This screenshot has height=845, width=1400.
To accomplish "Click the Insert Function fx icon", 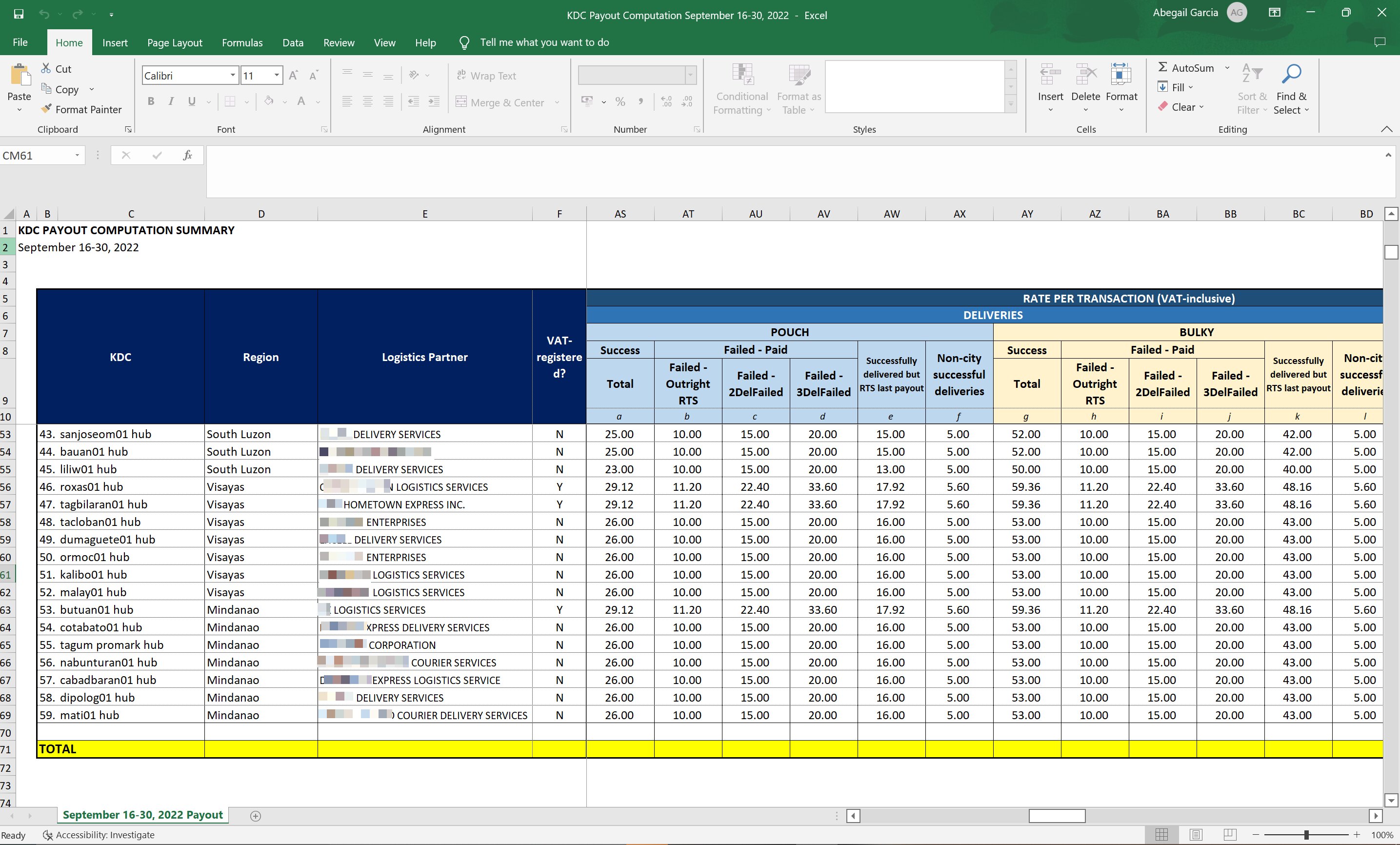I will (187, 155).
